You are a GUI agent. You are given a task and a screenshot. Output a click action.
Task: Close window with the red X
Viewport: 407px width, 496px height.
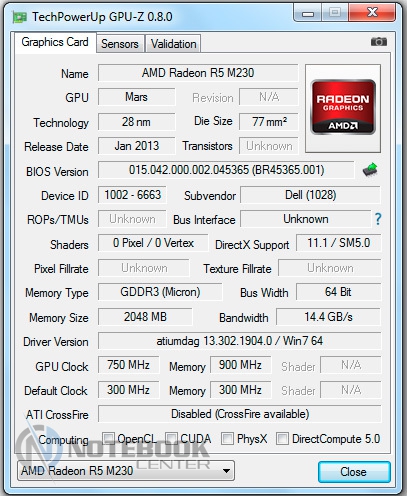tap(372, 13)
